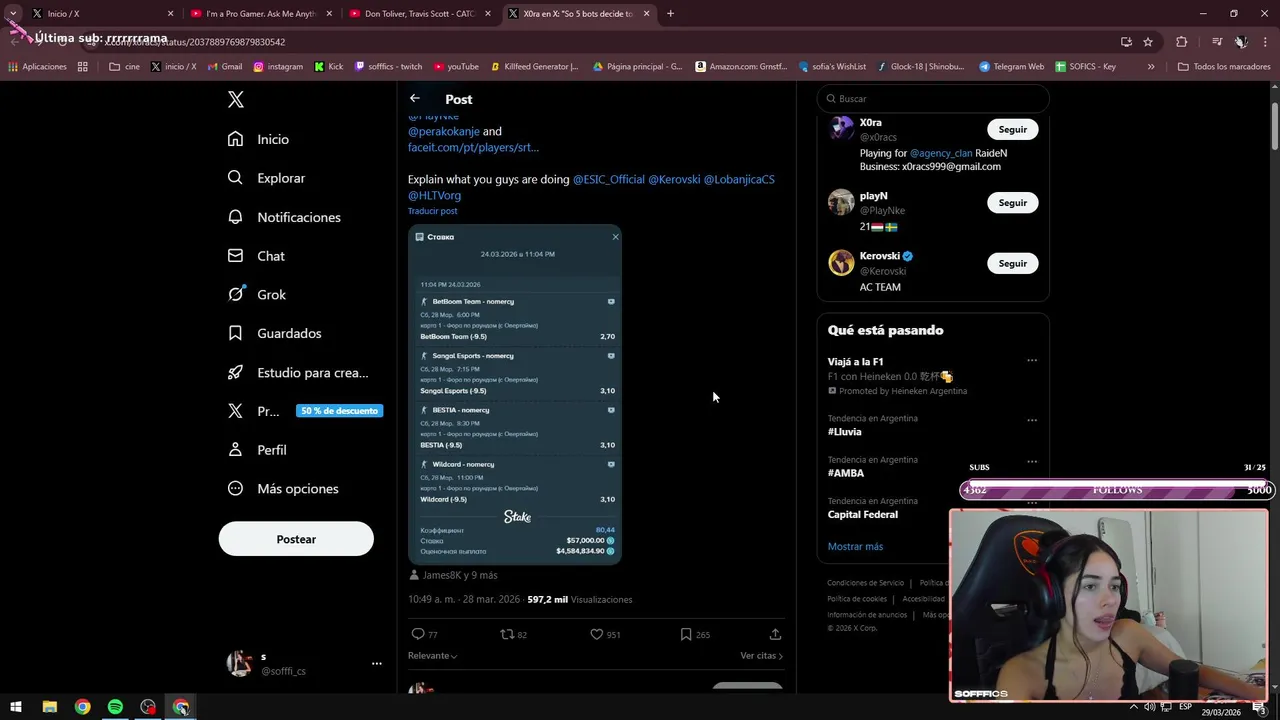The image size is (1280, 720).
Task: Go to Inicio in the X sidebar
Action: click(x=259, y=139)
